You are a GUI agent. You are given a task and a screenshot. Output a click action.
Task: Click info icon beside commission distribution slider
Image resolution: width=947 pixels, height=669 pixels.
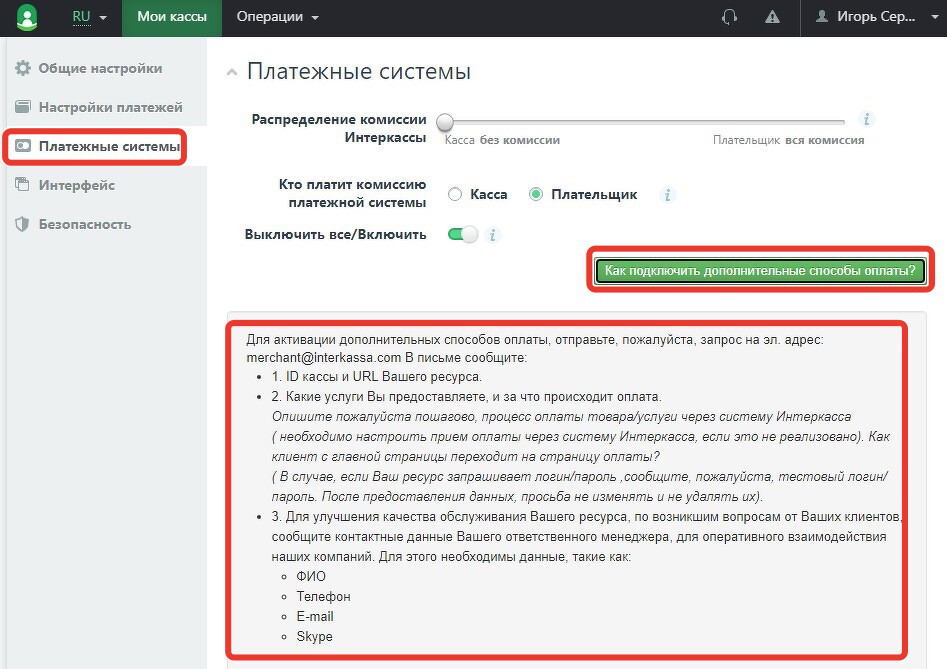click(867, 119)
